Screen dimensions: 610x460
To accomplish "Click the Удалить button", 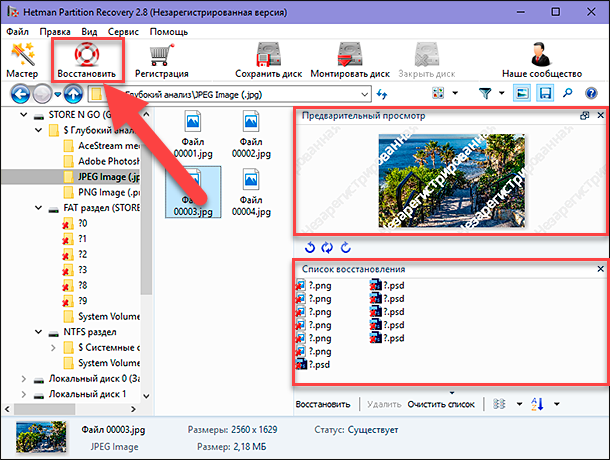I will tap(384, 404).
